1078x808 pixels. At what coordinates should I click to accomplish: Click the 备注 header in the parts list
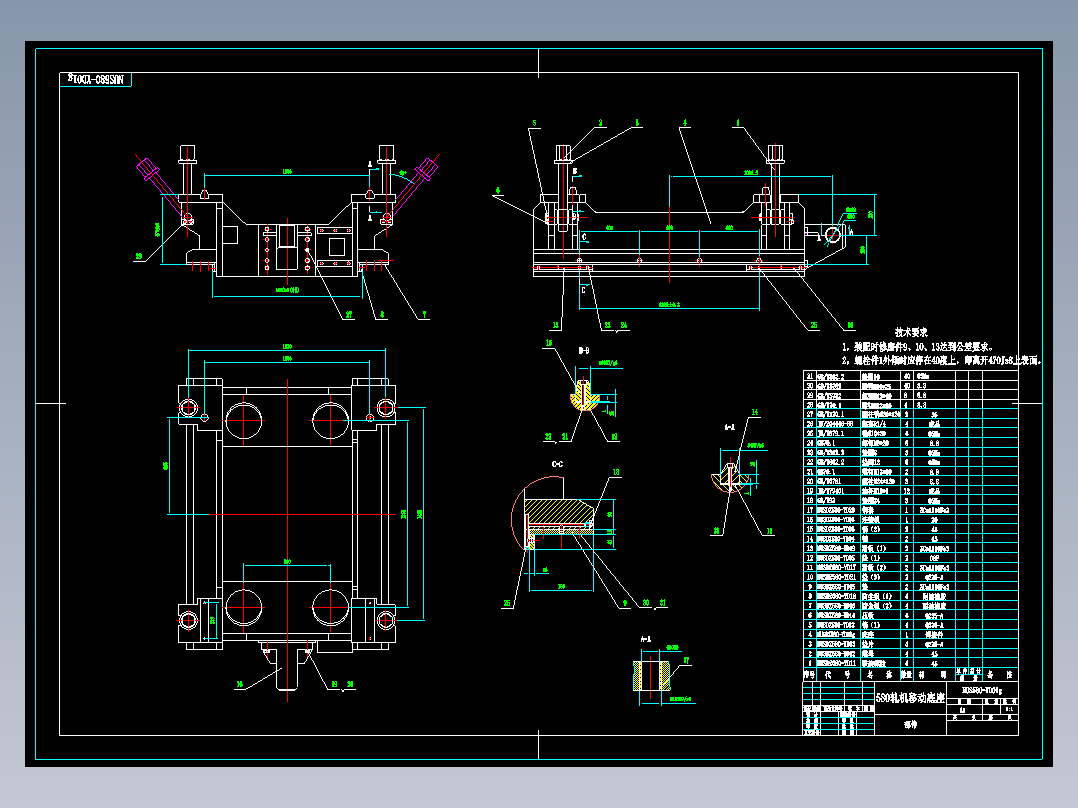point(1000,675)
